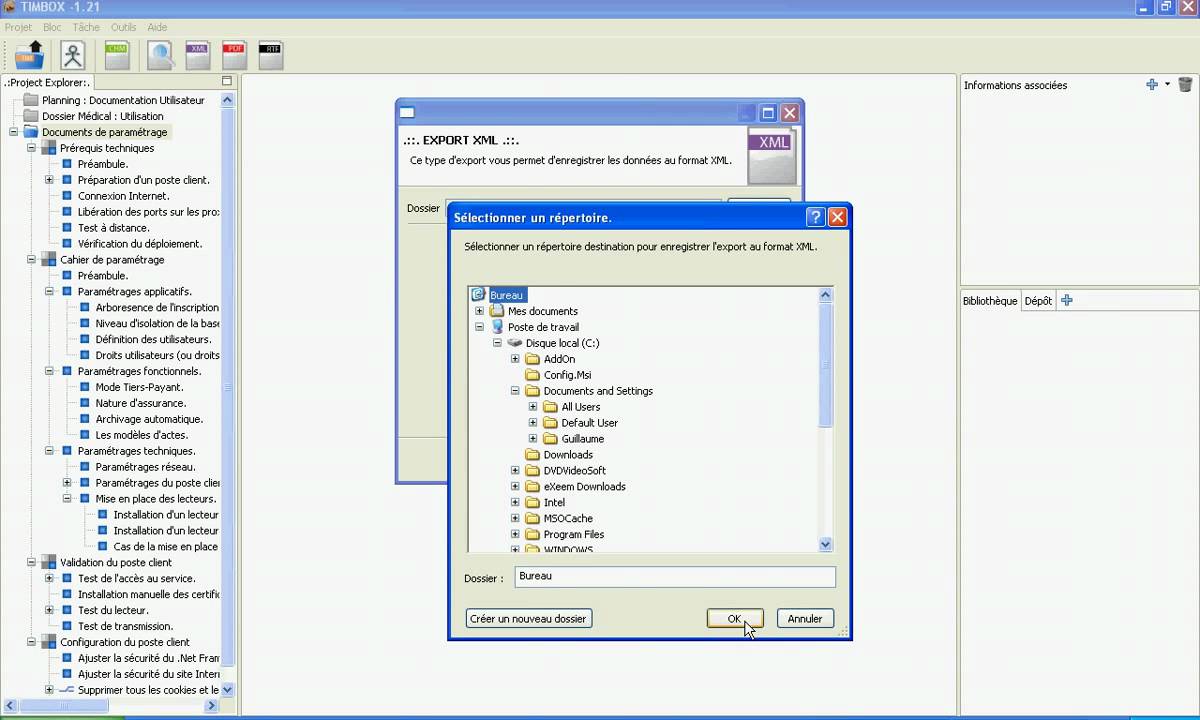
Task: Click the folder tree vertical scrollbar down arrow
Action: (x=826, y=544)
